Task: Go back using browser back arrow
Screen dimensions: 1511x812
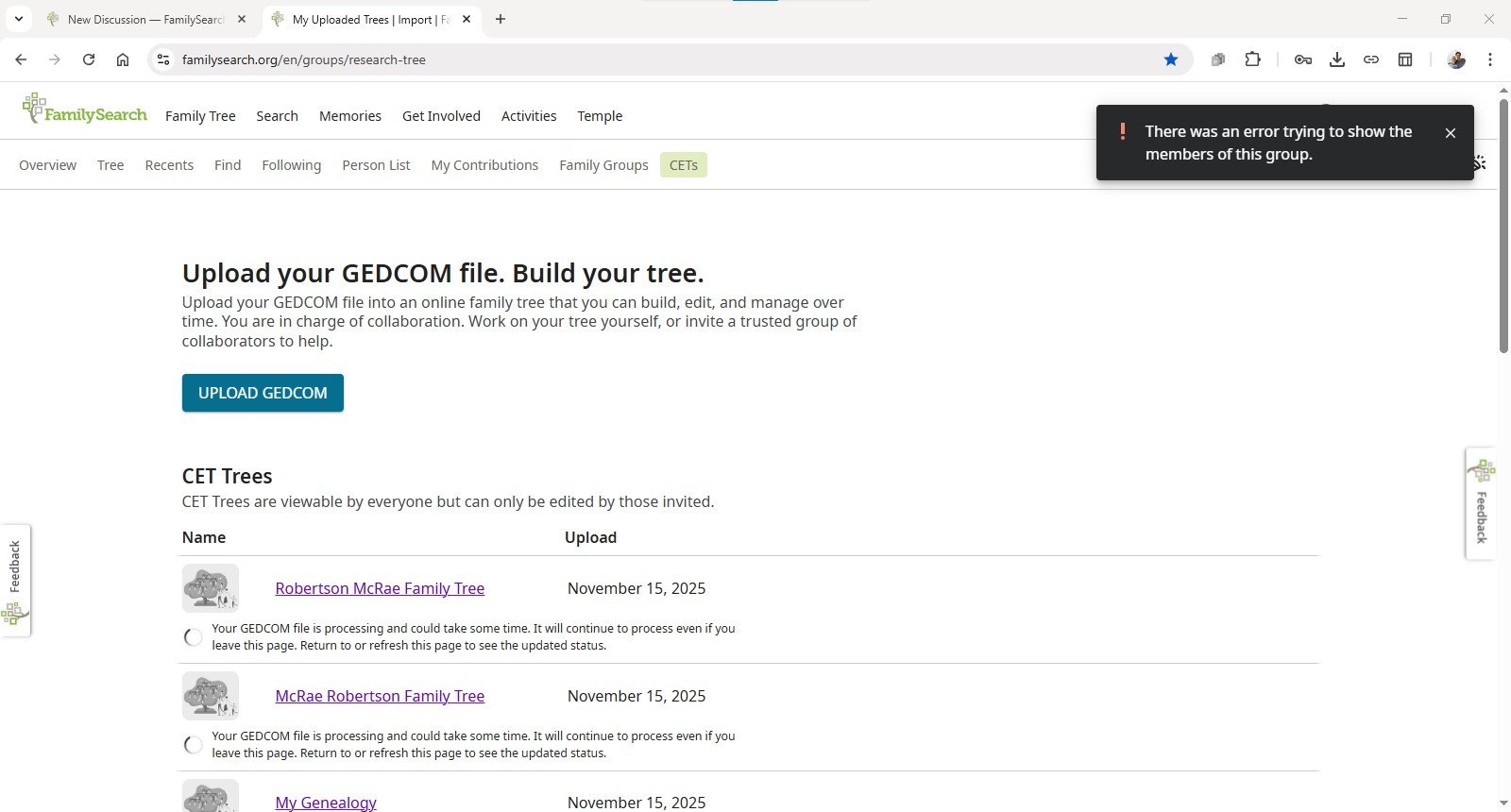Action: pos(21,59)
